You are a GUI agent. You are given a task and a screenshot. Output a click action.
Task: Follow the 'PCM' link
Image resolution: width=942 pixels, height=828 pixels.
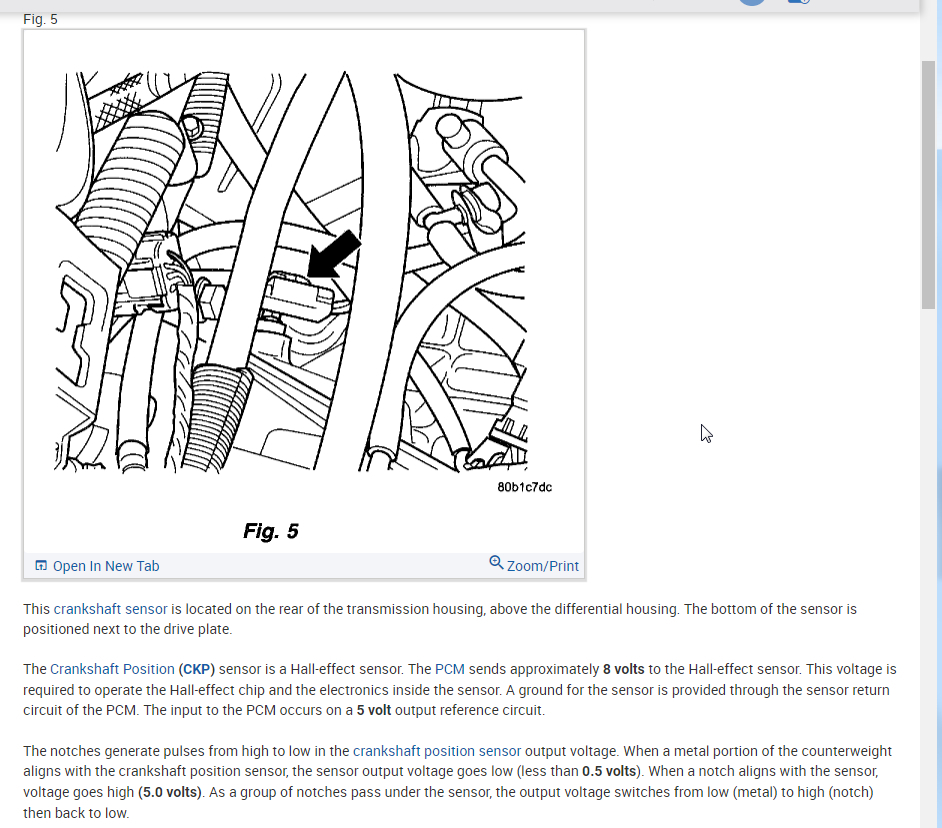tap(450, 669)
